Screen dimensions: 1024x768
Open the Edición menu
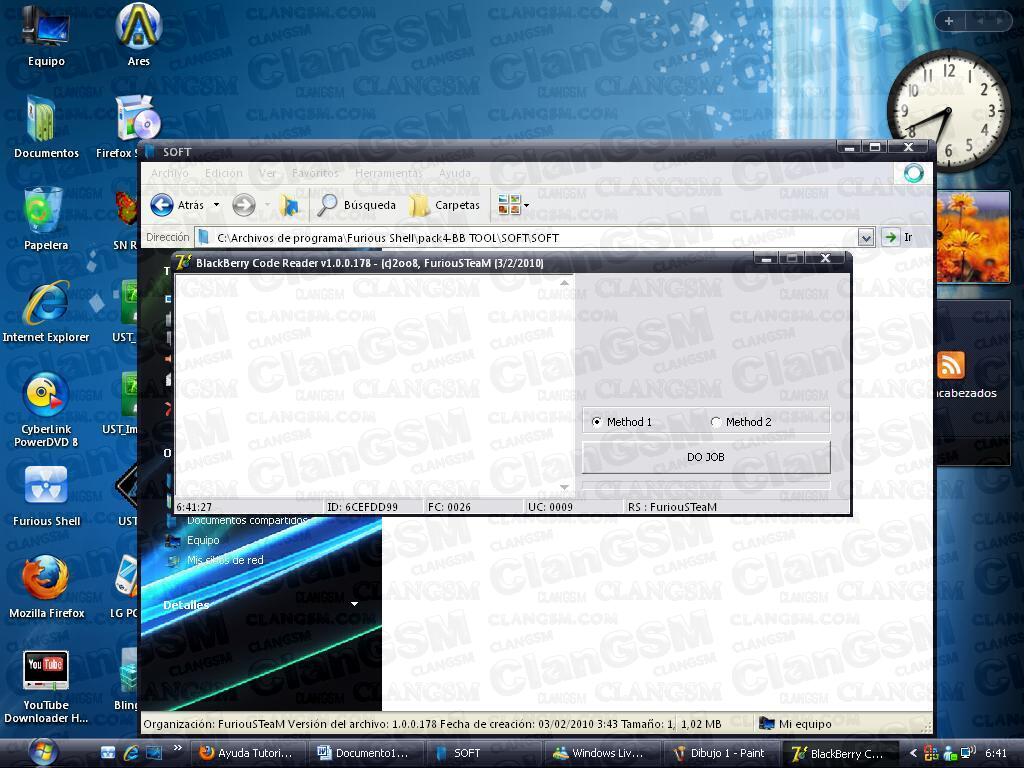223,173
